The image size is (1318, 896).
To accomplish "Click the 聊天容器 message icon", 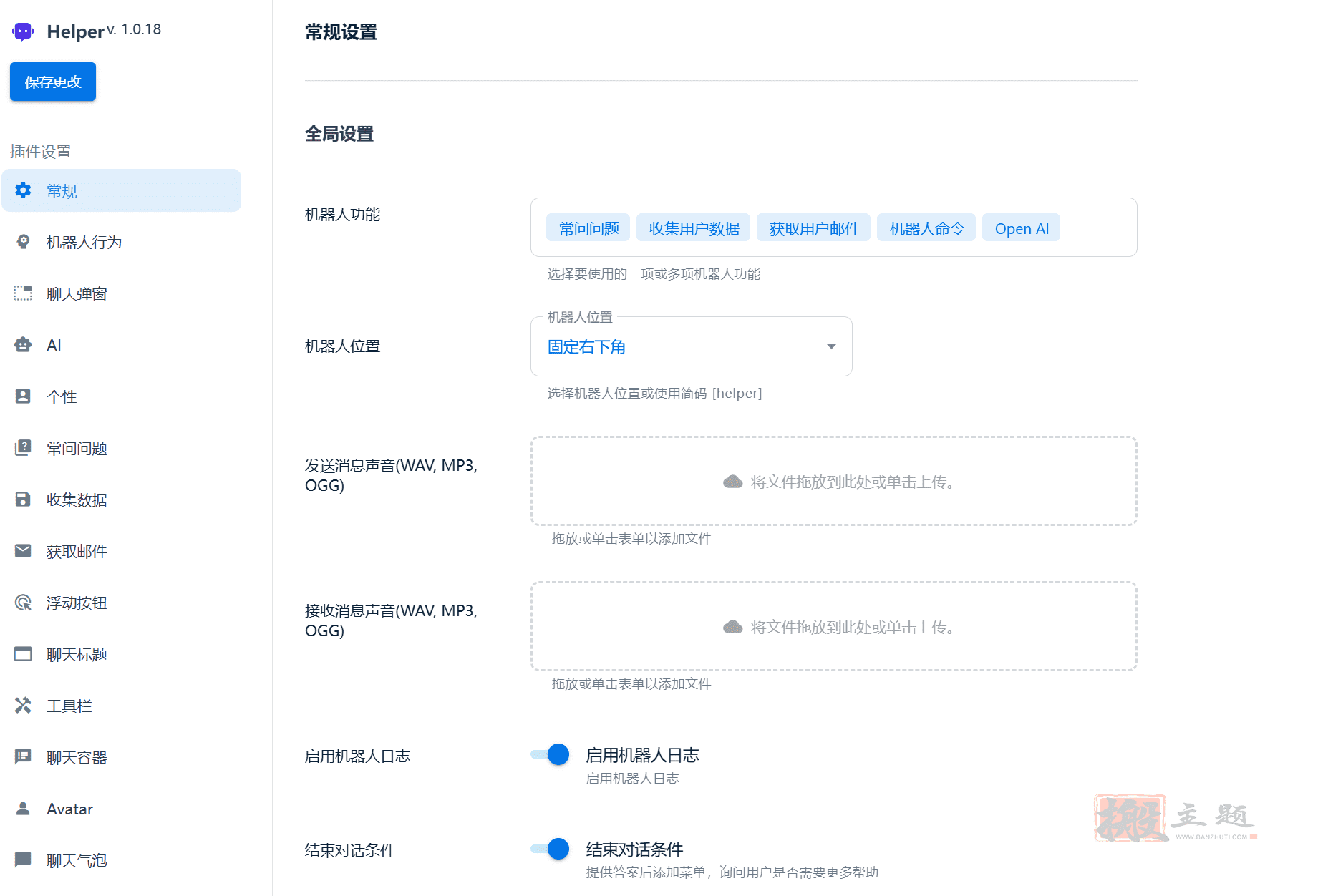I will coord(23,756).
